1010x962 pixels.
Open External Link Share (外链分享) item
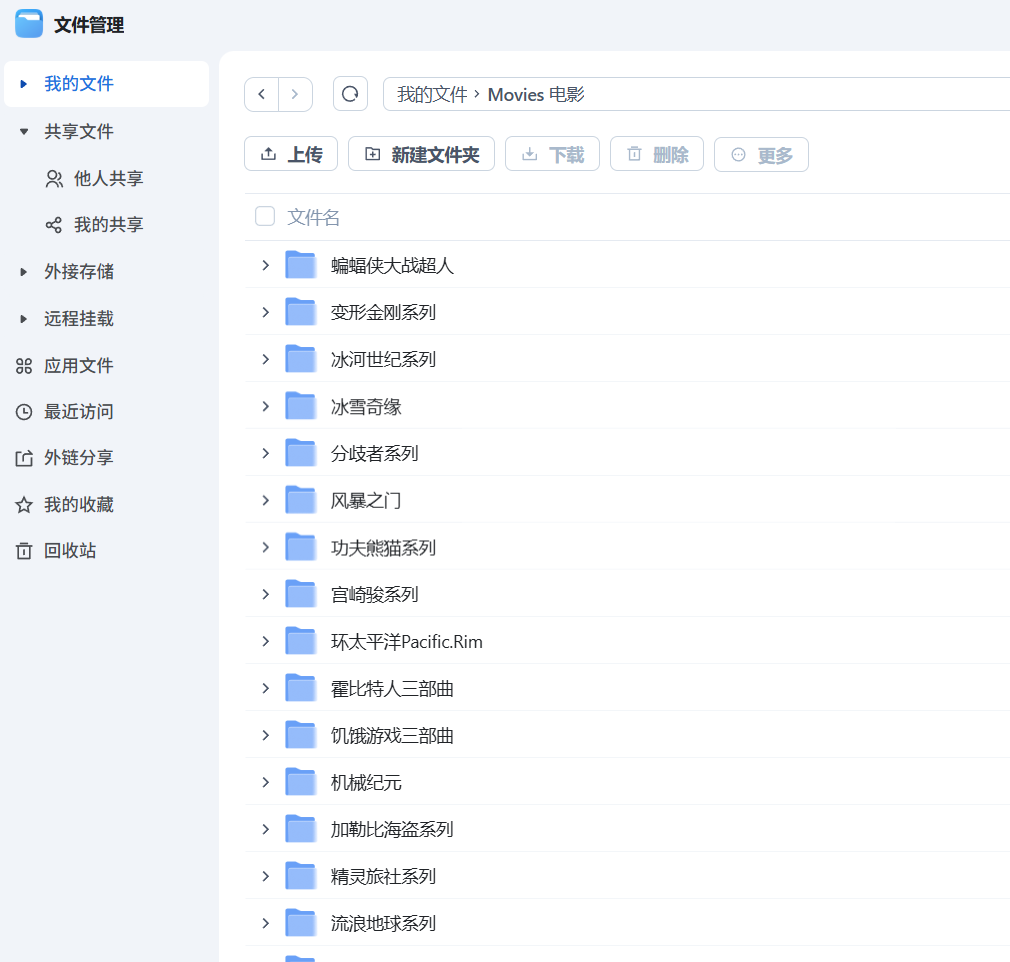tap(78, 458)
